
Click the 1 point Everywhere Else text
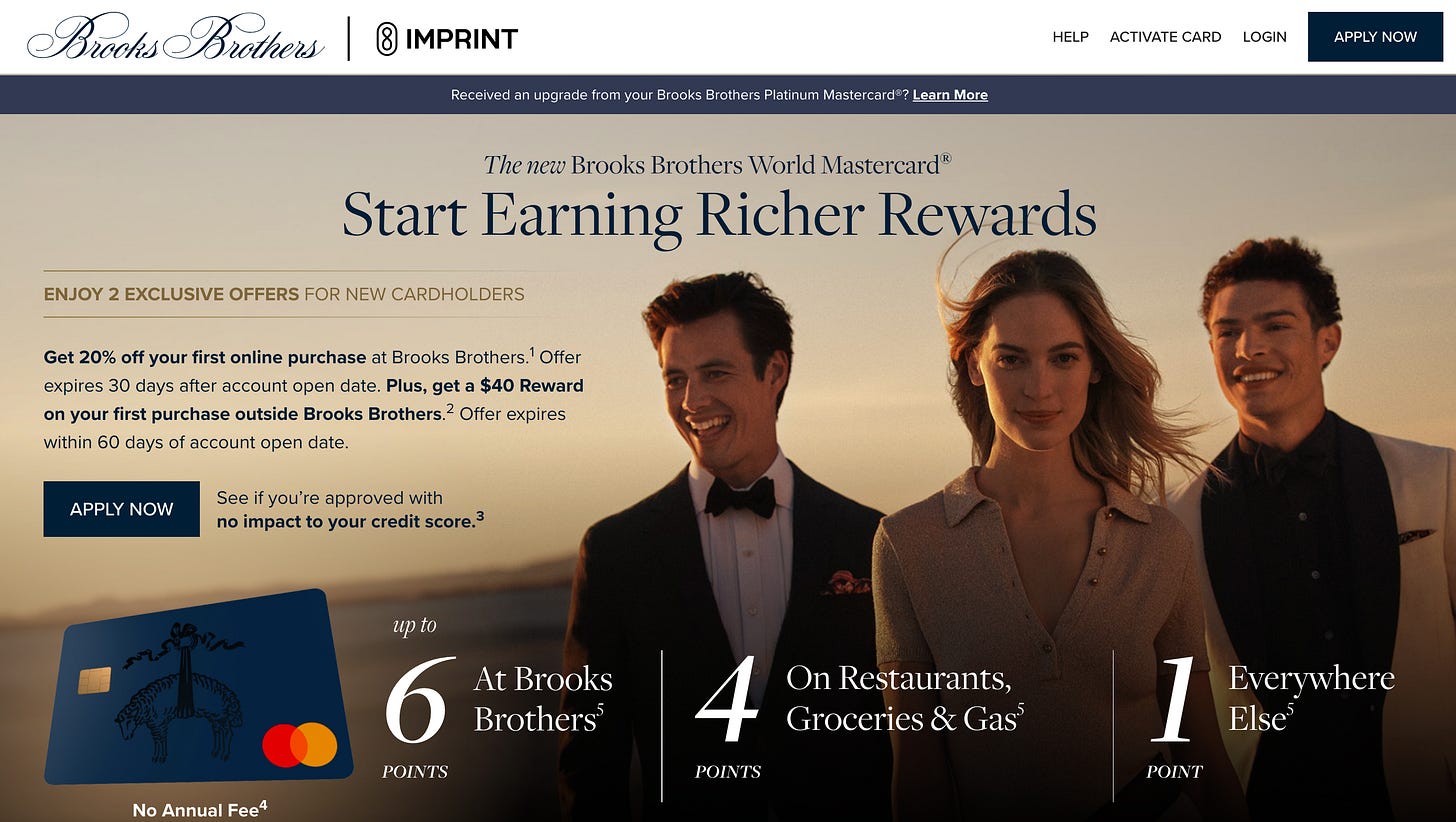[x=1270, y=710]
